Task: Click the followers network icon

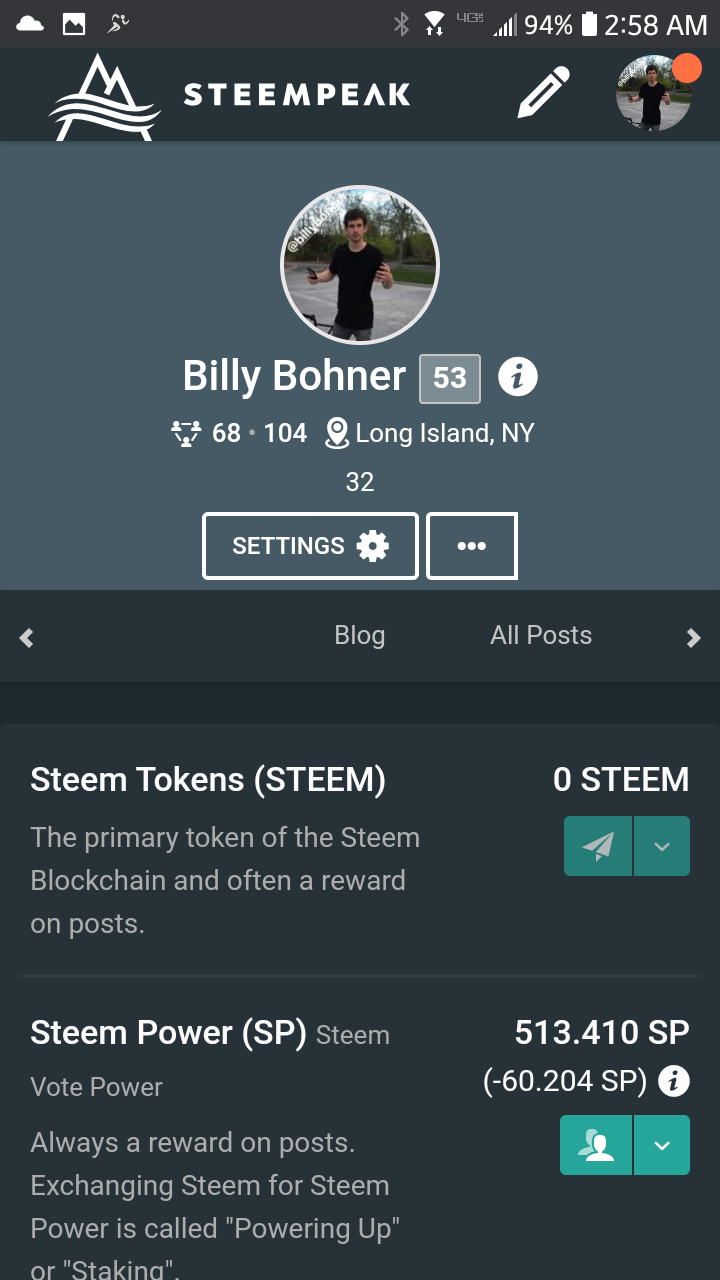Action: (186, 433)
